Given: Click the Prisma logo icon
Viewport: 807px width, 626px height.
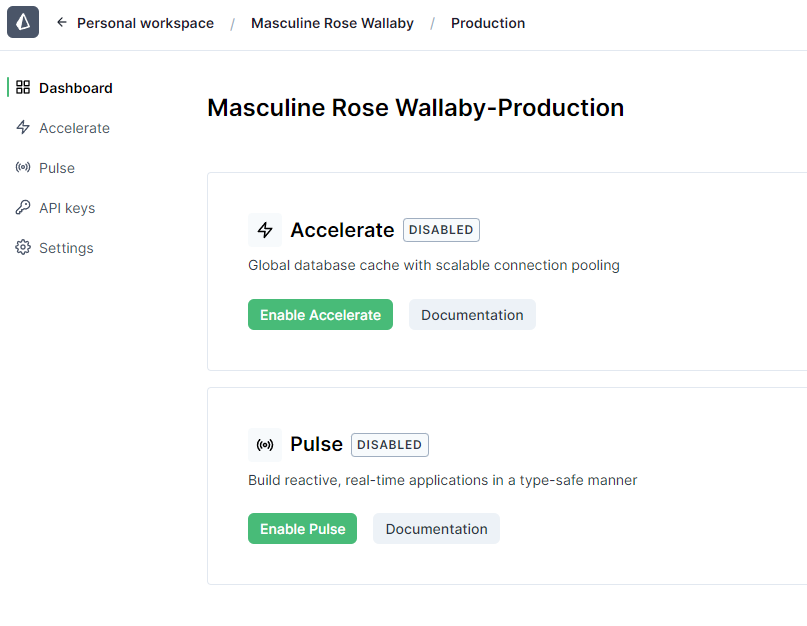Looking at the screenshot, I should [23, 22].
